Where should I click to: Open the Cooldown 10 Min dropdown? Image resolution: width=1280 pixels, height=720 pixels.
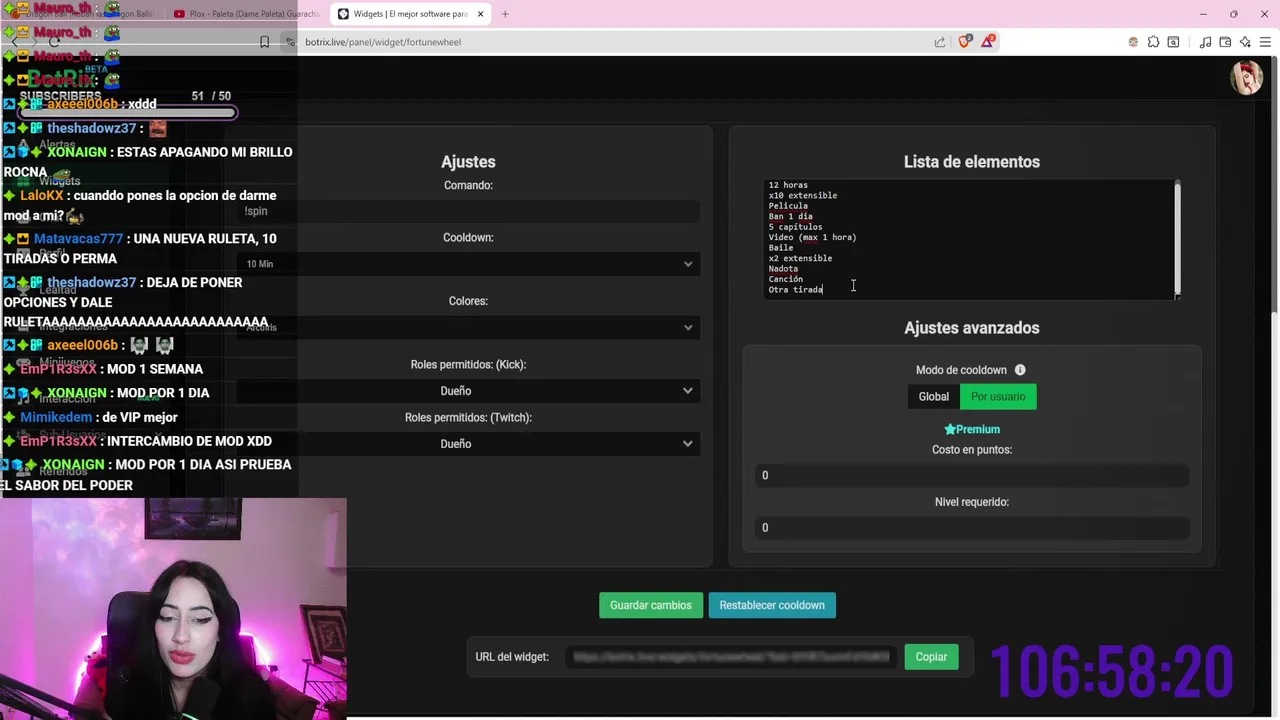tap(468, 264)
